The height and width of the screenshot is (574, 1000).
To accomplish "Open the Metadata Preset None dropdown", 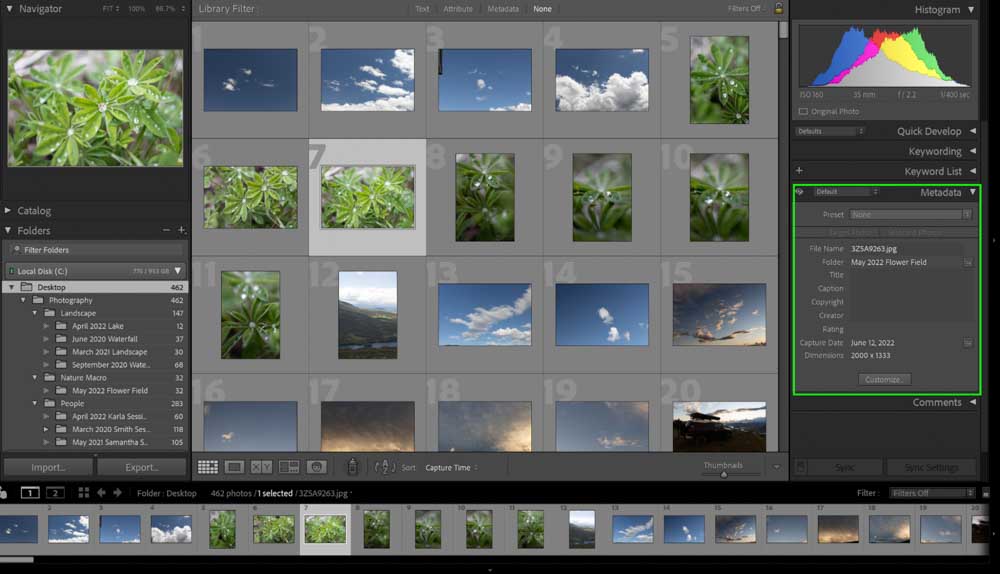I will click(x=911, y=214).
